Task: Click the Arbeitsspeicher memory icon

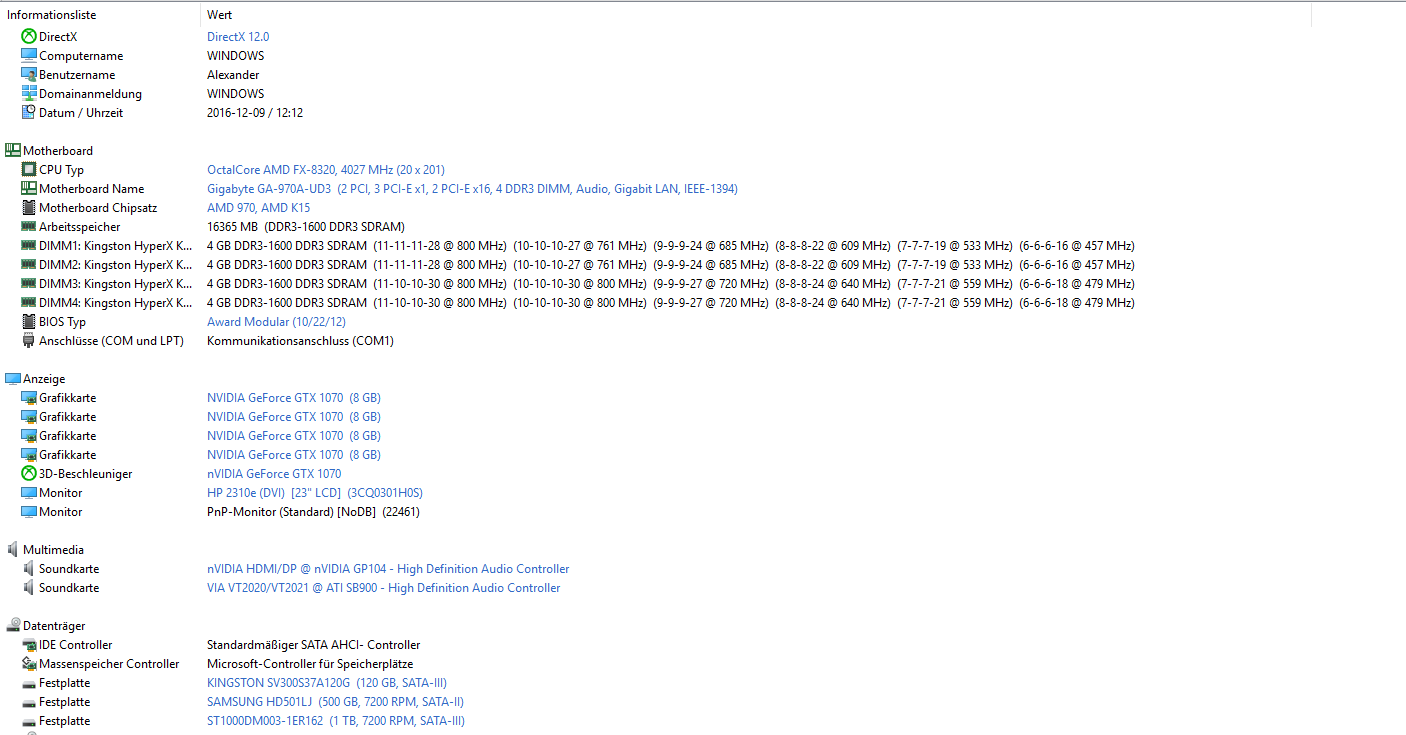Action: [29, 227]
